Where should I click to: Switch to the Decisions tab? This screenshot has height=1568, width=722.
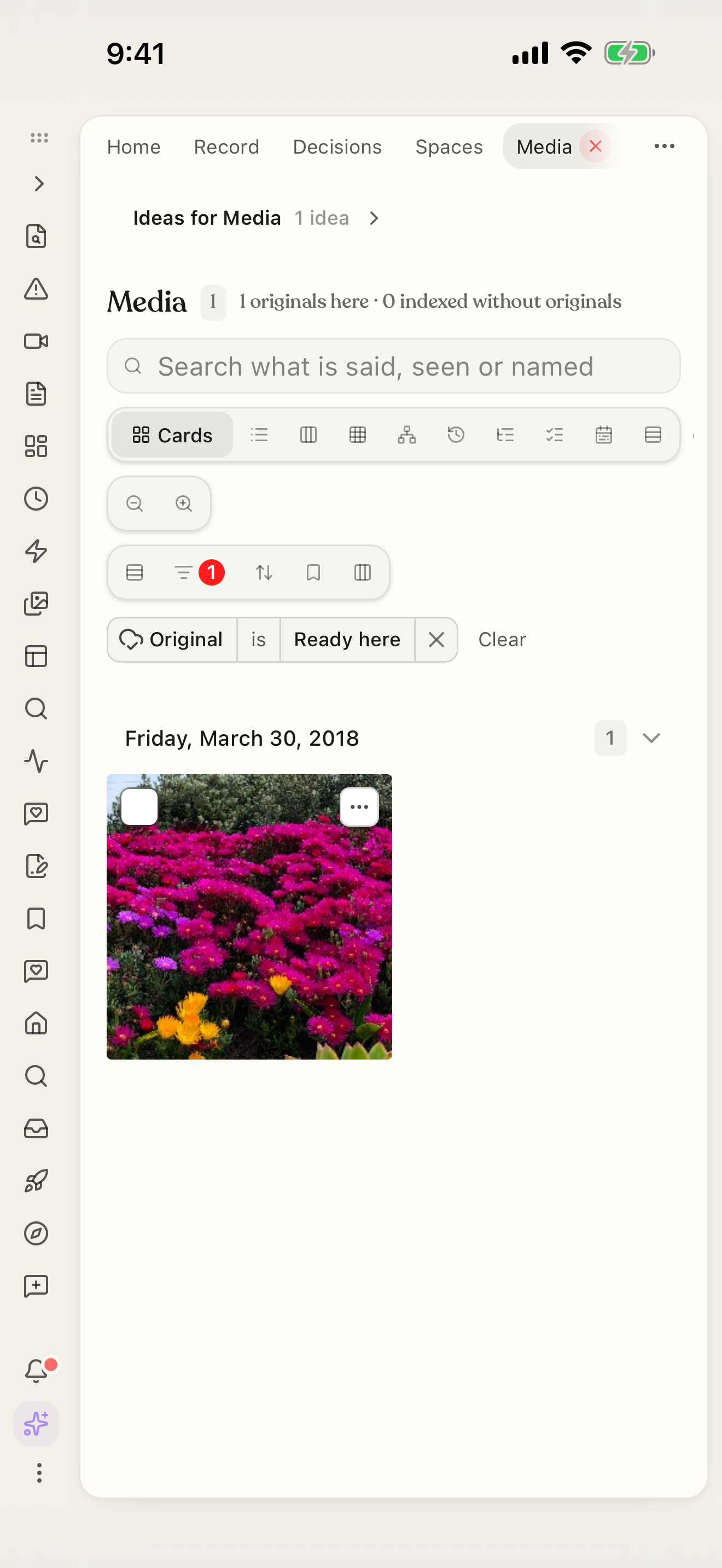[x=337, y=147]
